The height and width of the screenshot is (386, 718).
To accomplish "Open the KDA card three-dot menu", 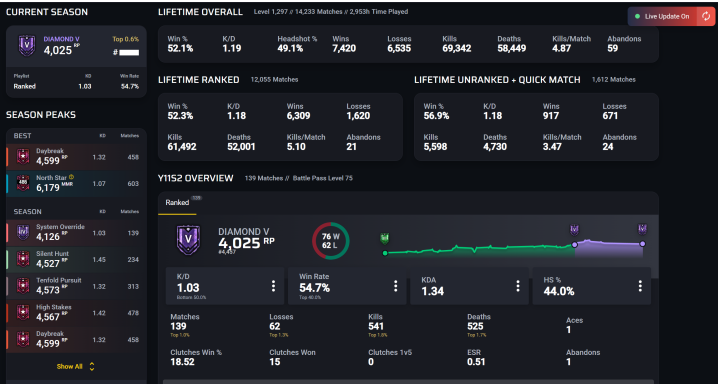I will (x=518, y=286).
